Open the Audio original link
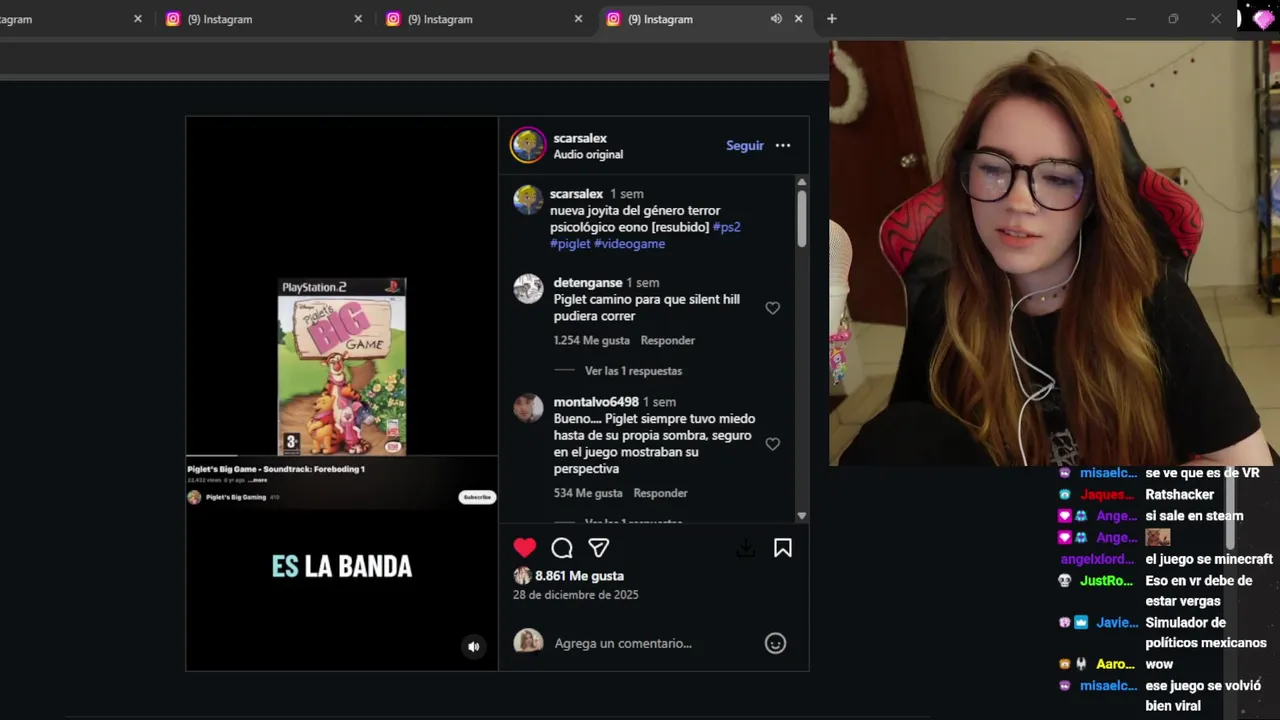Screen dimensions: 1280x720 pos(588,155)
